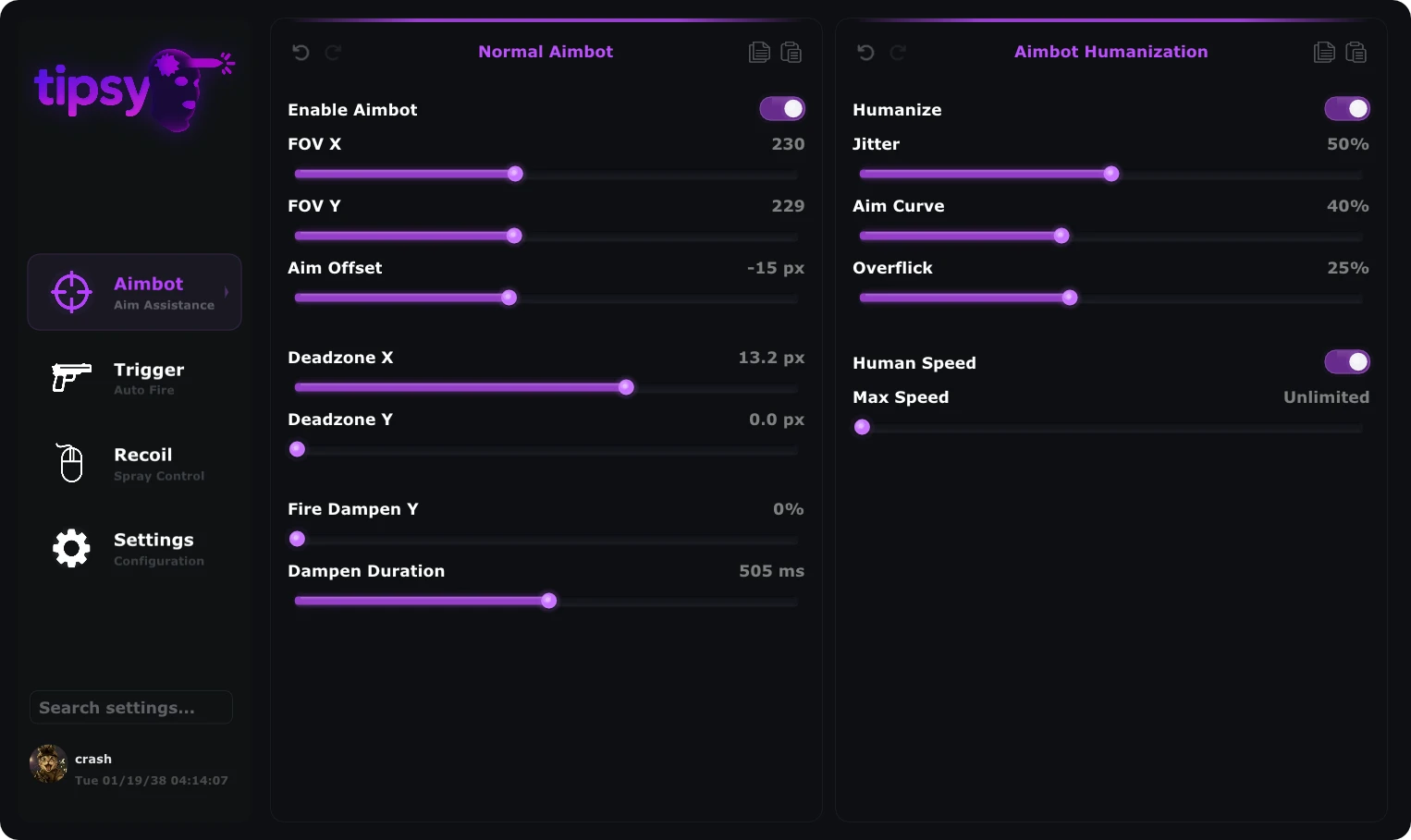
Task: Toggle the Human Speed switch
Action: point(1347,362)
